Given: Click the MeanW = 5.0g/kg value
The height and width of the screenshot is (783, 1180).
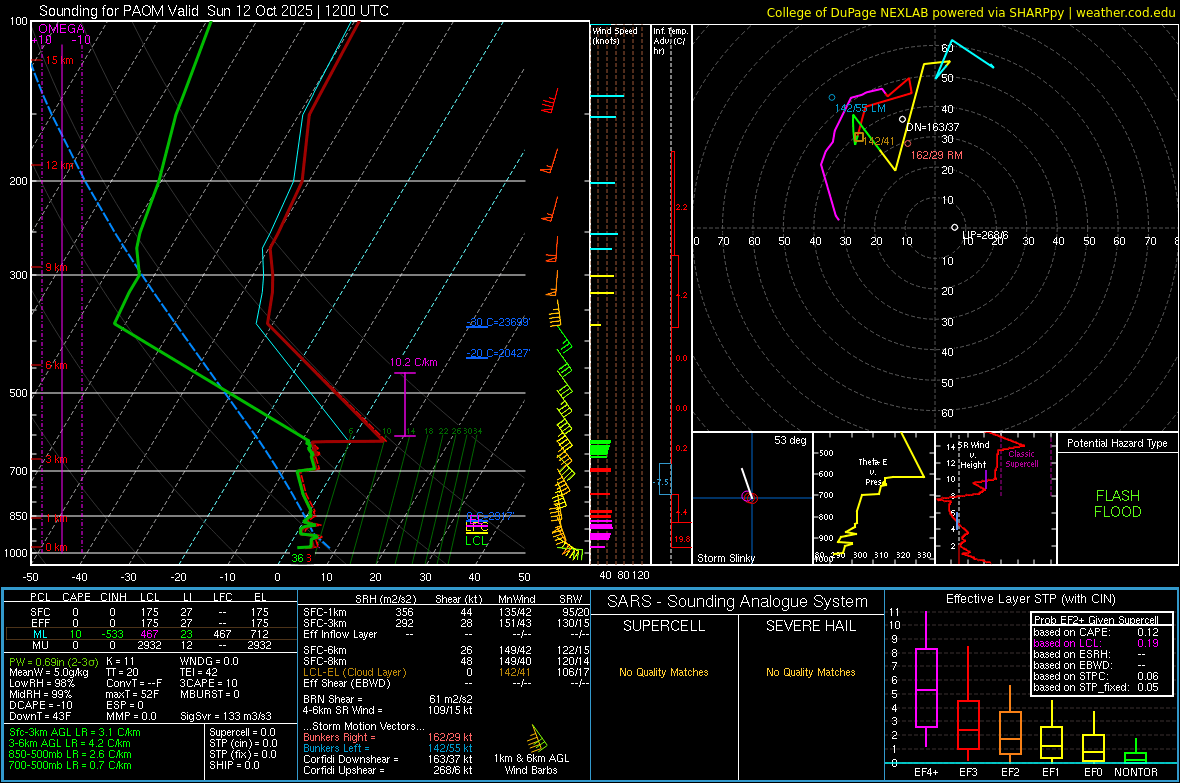Looking at the screenshot, I should pyautogui.click(x=48, y=672).
